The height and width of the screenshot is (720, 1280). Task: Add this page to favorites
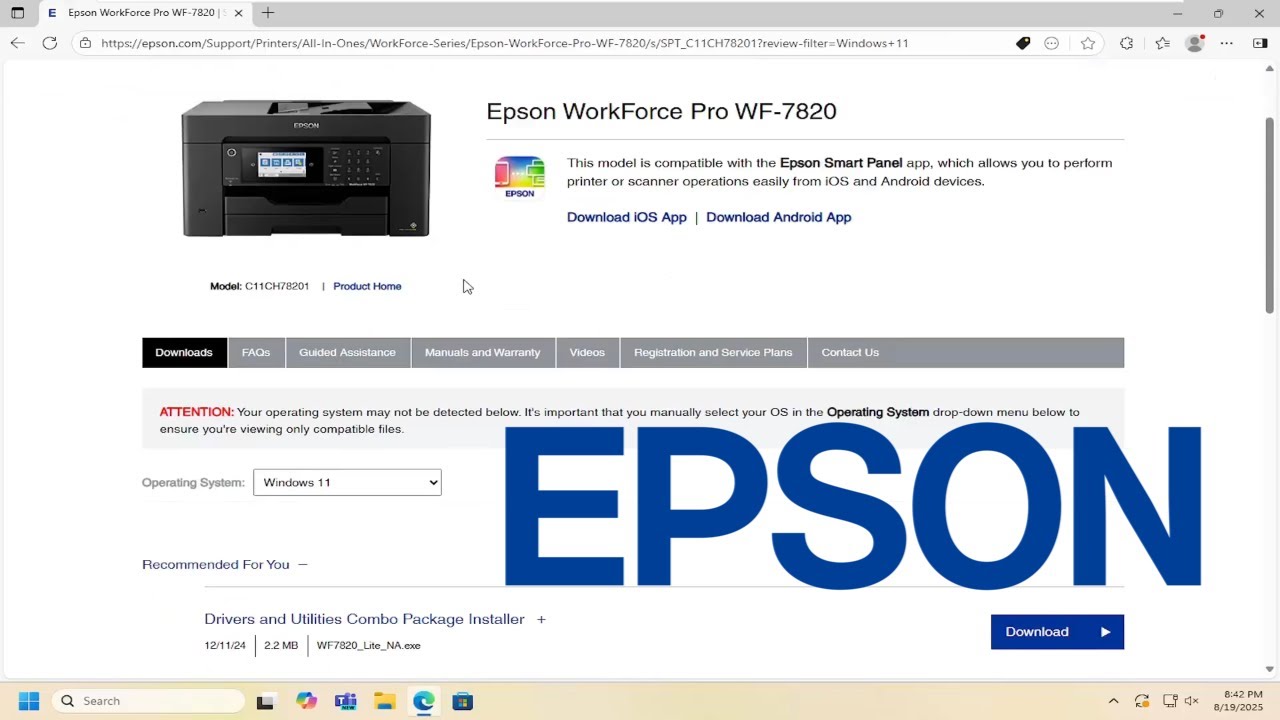tap(1088, 43)
